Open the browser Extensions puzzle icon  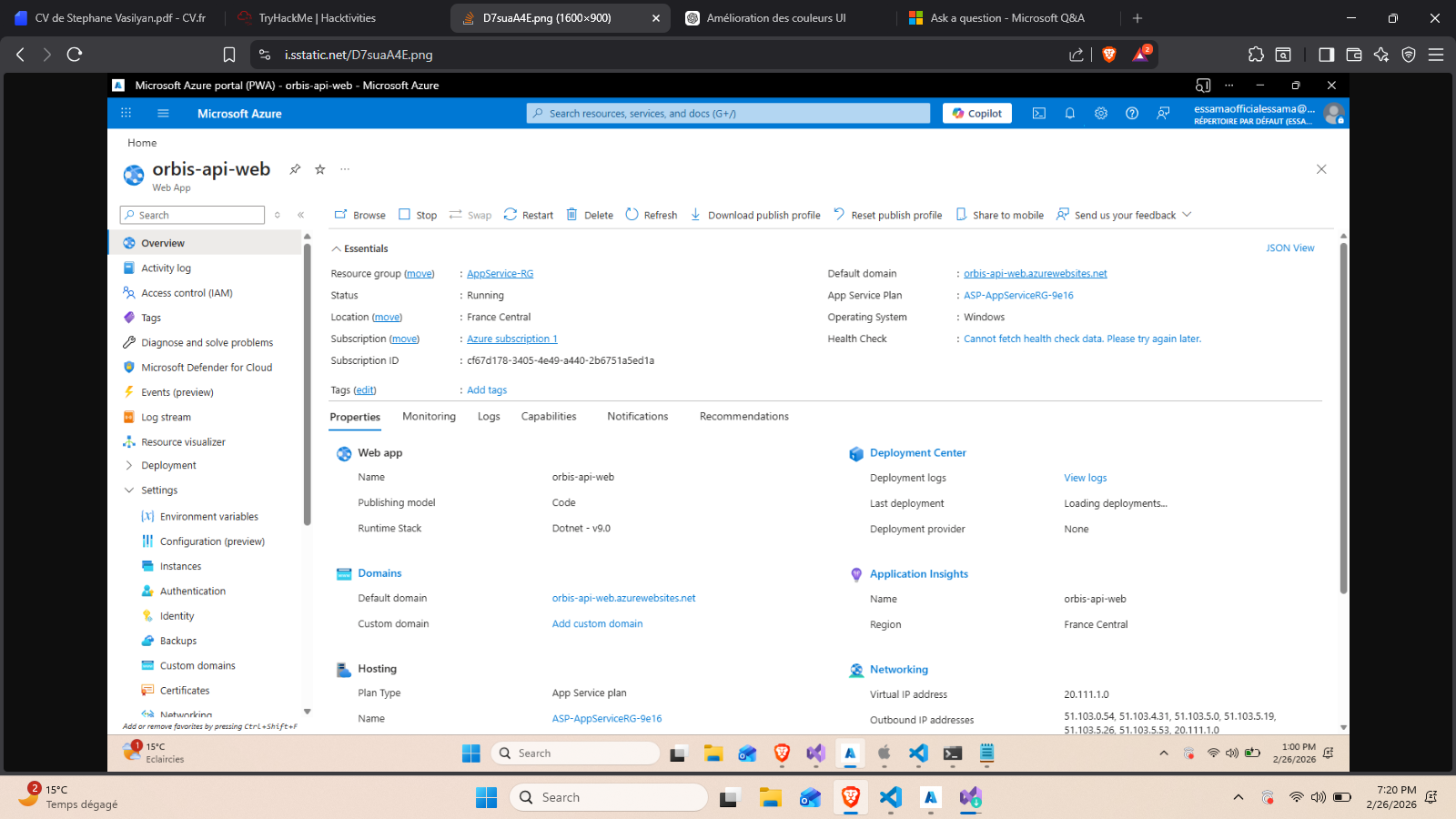click(1256, 55)
